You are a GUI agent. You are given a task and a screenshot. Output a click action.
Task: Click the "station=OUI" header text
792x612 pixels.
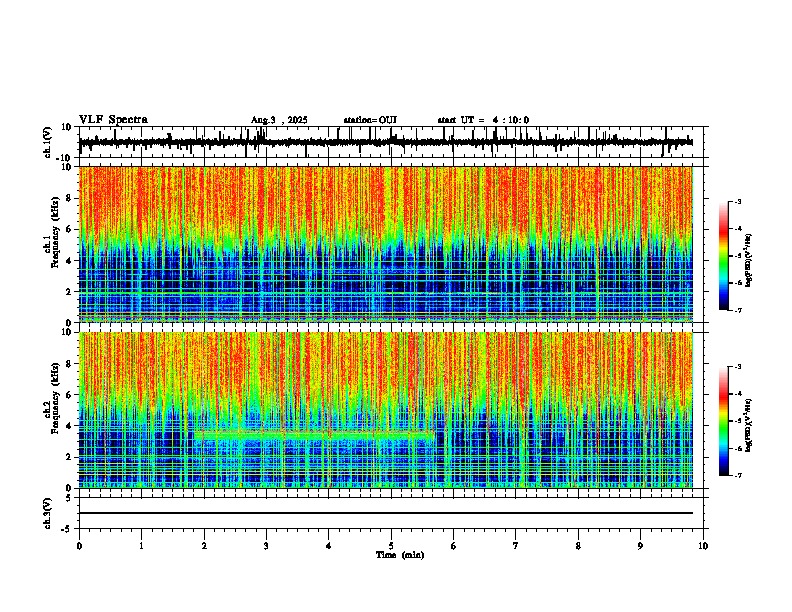pos(370,120)
